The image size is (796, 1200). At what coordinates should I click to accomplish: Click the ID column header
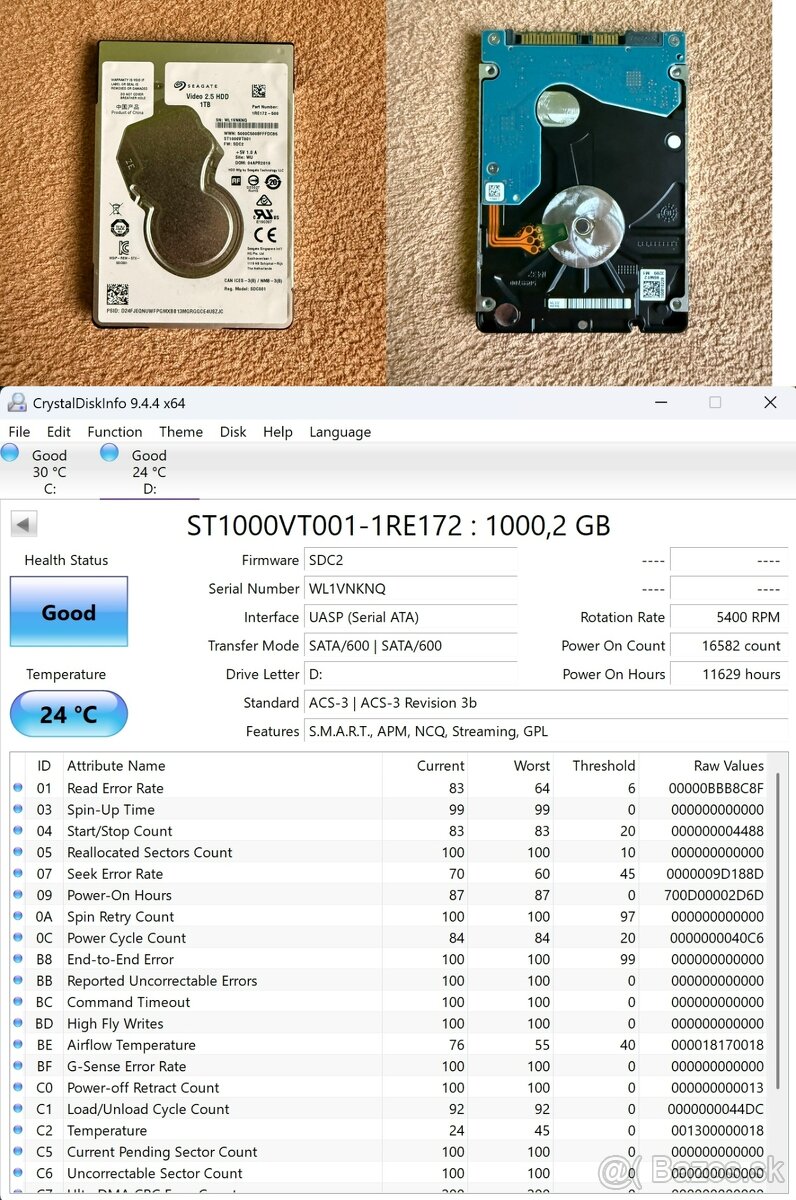pyautogui.click(x=44, y=766)
